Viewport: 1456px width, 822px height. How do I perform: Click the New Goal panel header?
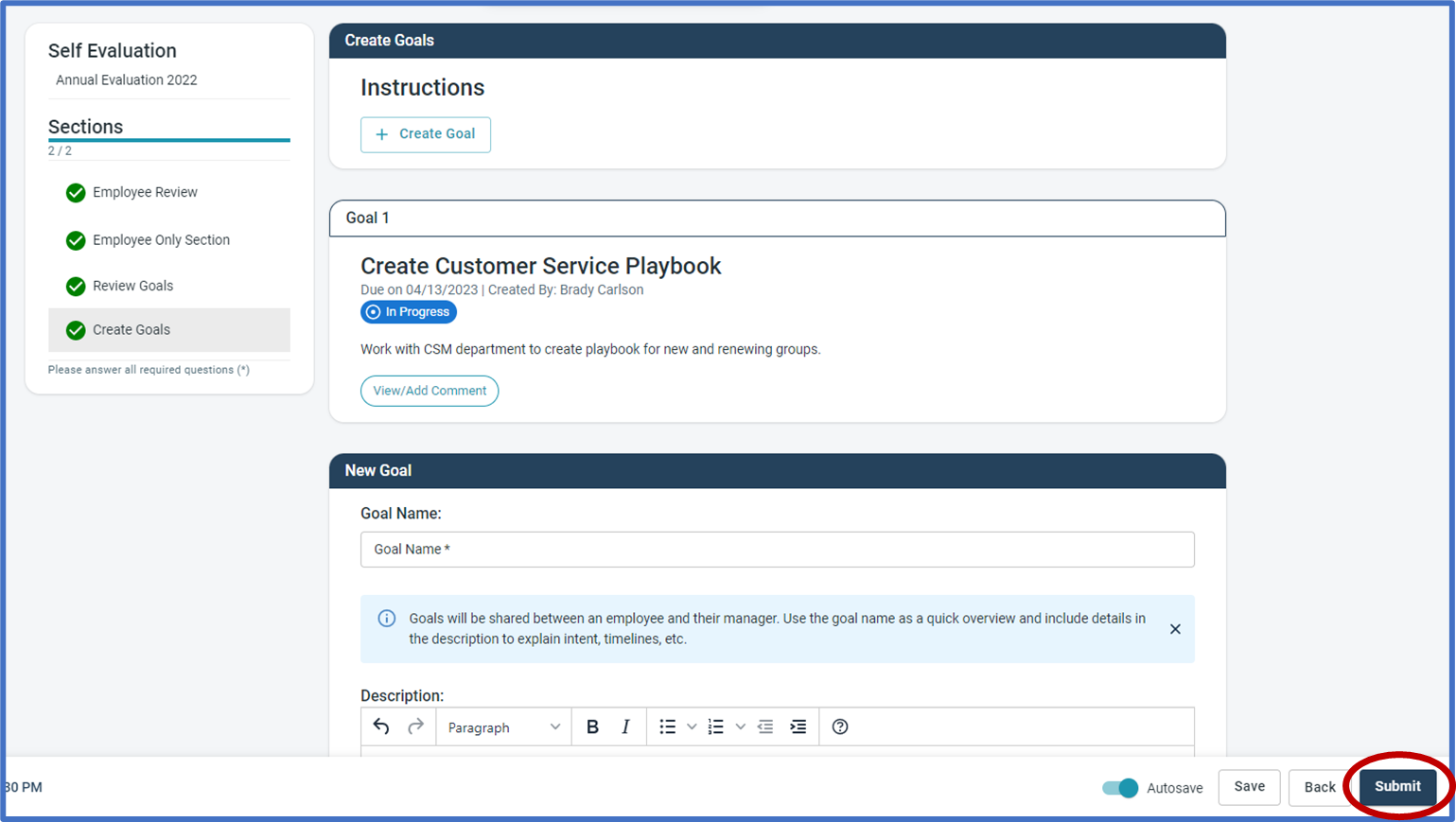(778, 471)
